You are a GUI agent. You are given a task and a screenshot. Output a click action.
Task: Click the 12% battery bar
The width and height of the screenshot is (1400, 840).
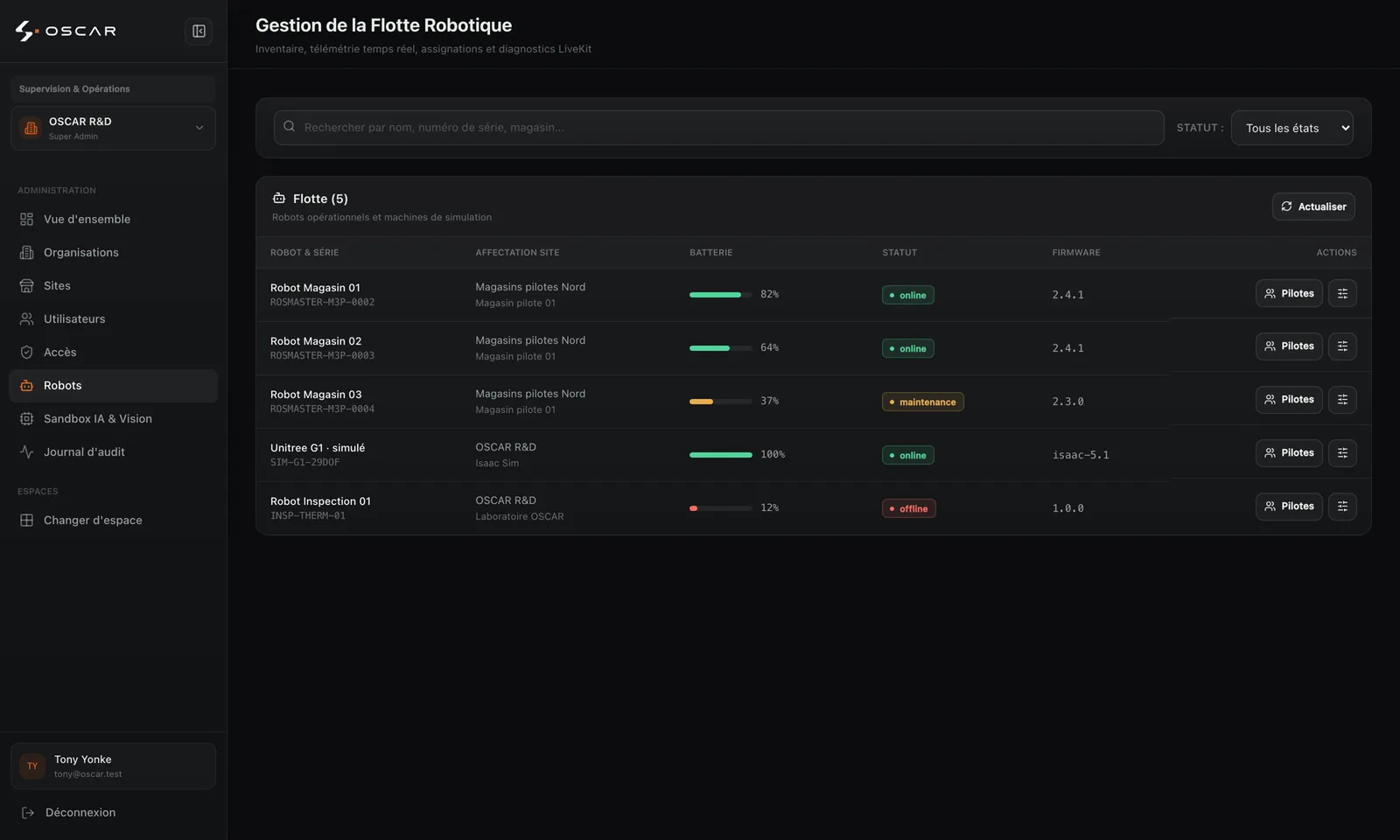click(x=720, y=508)
